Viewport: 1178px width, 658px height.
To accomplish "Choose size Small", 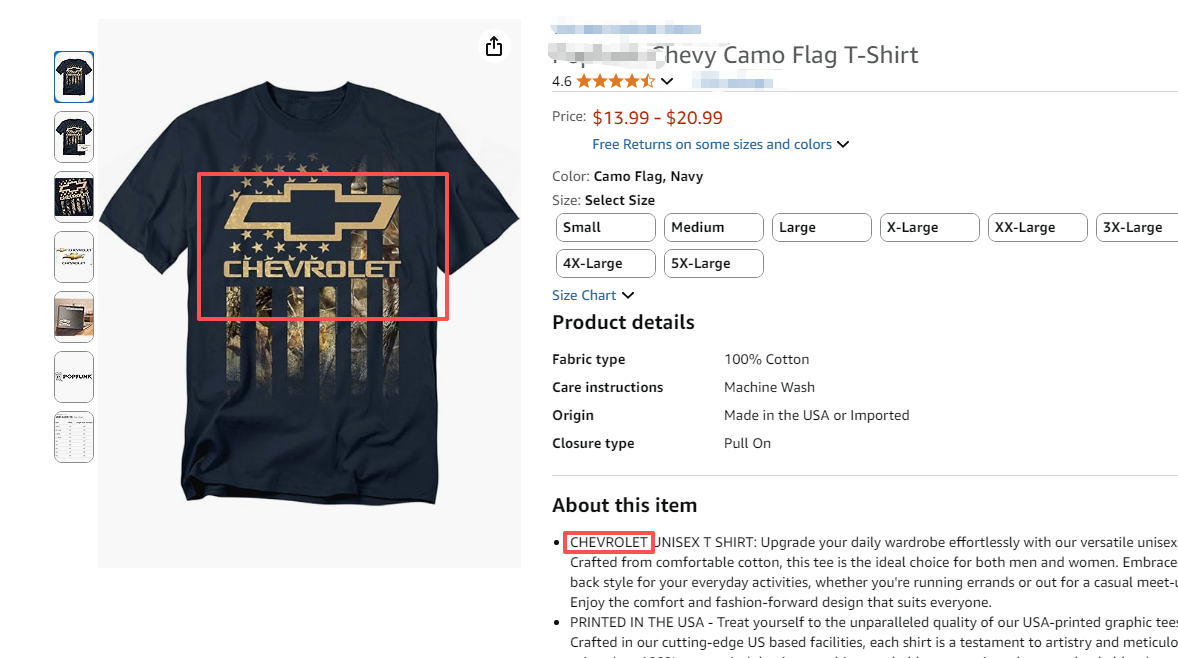I will click(x=605, y=228).
